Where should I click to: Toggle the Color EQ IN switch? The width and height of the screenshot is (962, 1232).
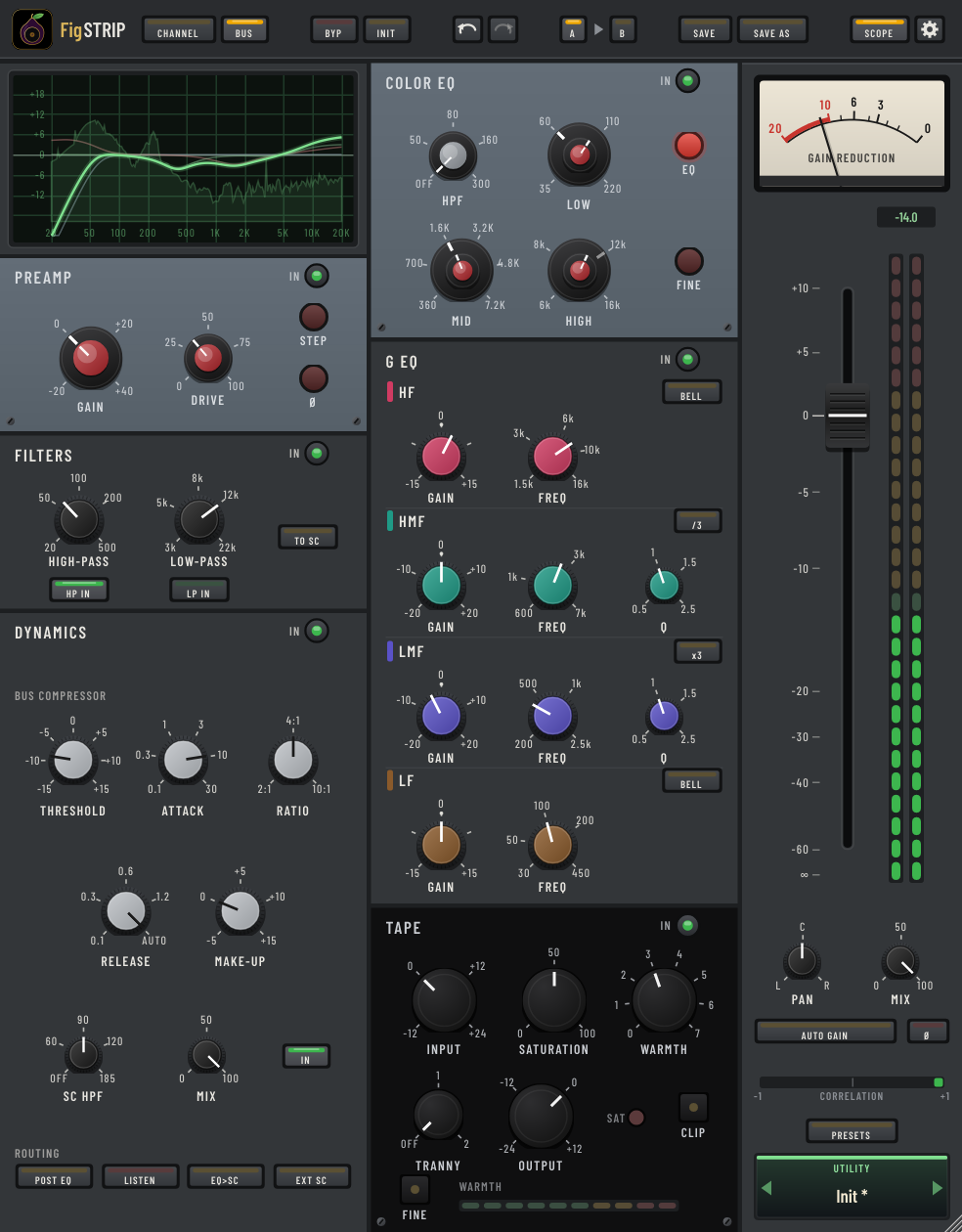click(x=688, y=81)
